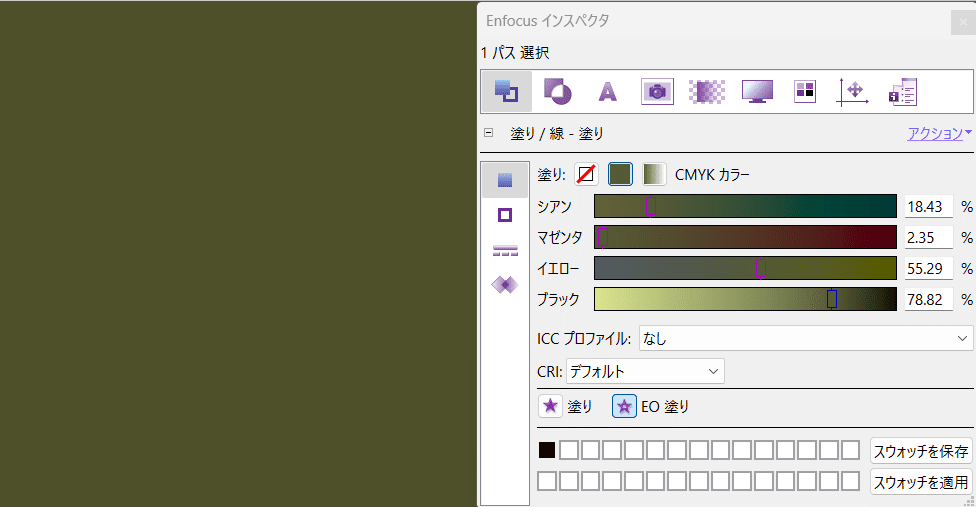
Task: Click the yellow value field 55.29
Action: [929, 269]
